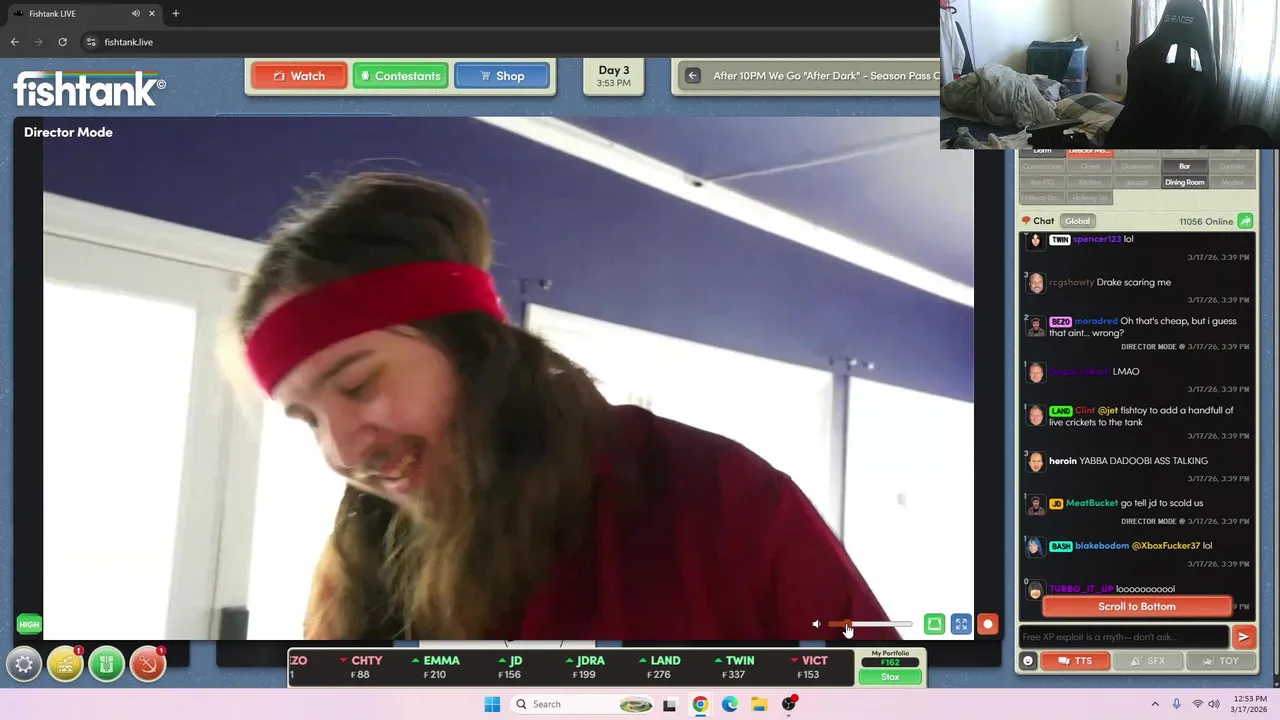Open the Watch section
1280x720 pixels.
(x=299, y=76)
